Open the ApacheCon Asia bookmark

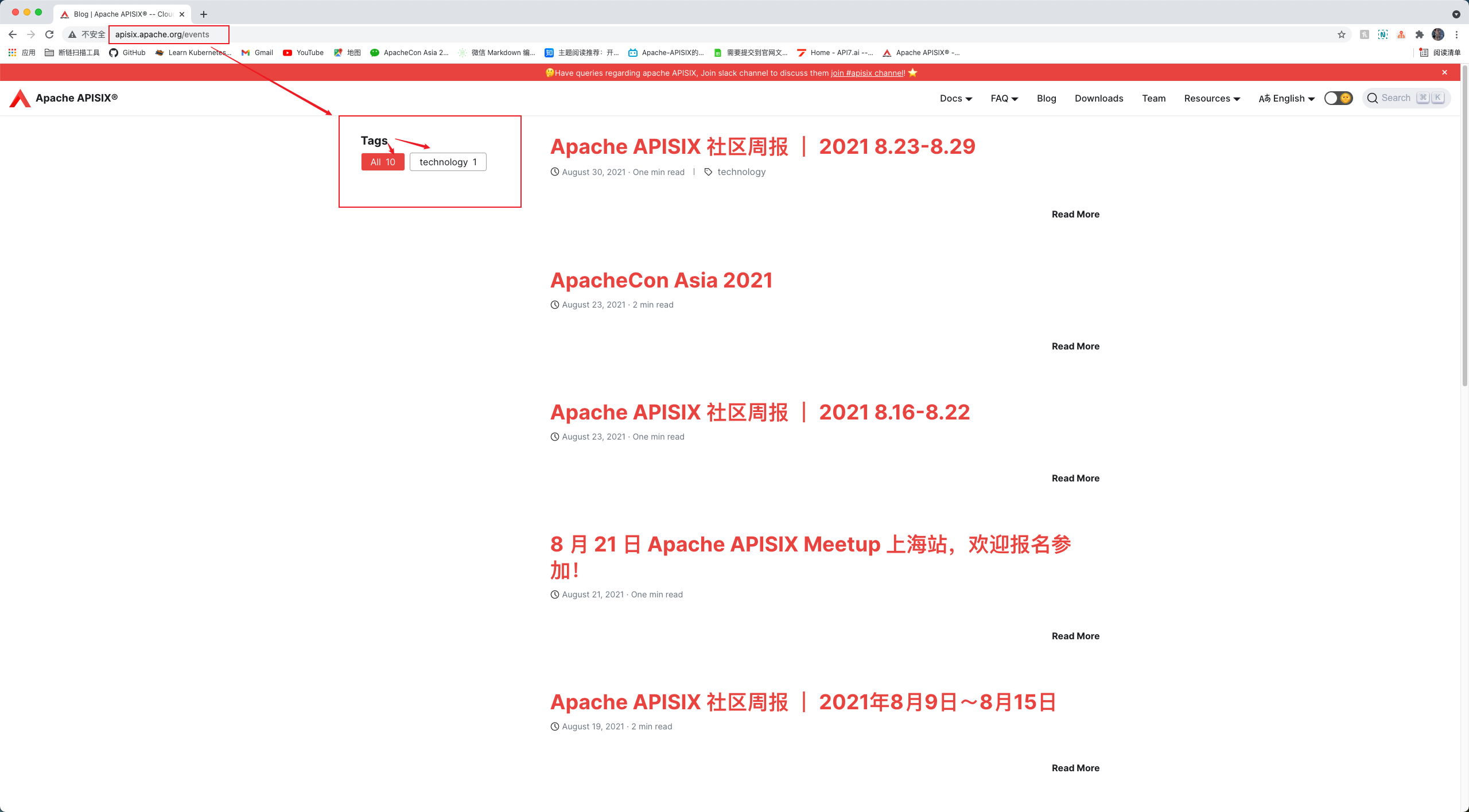(409, 52)
